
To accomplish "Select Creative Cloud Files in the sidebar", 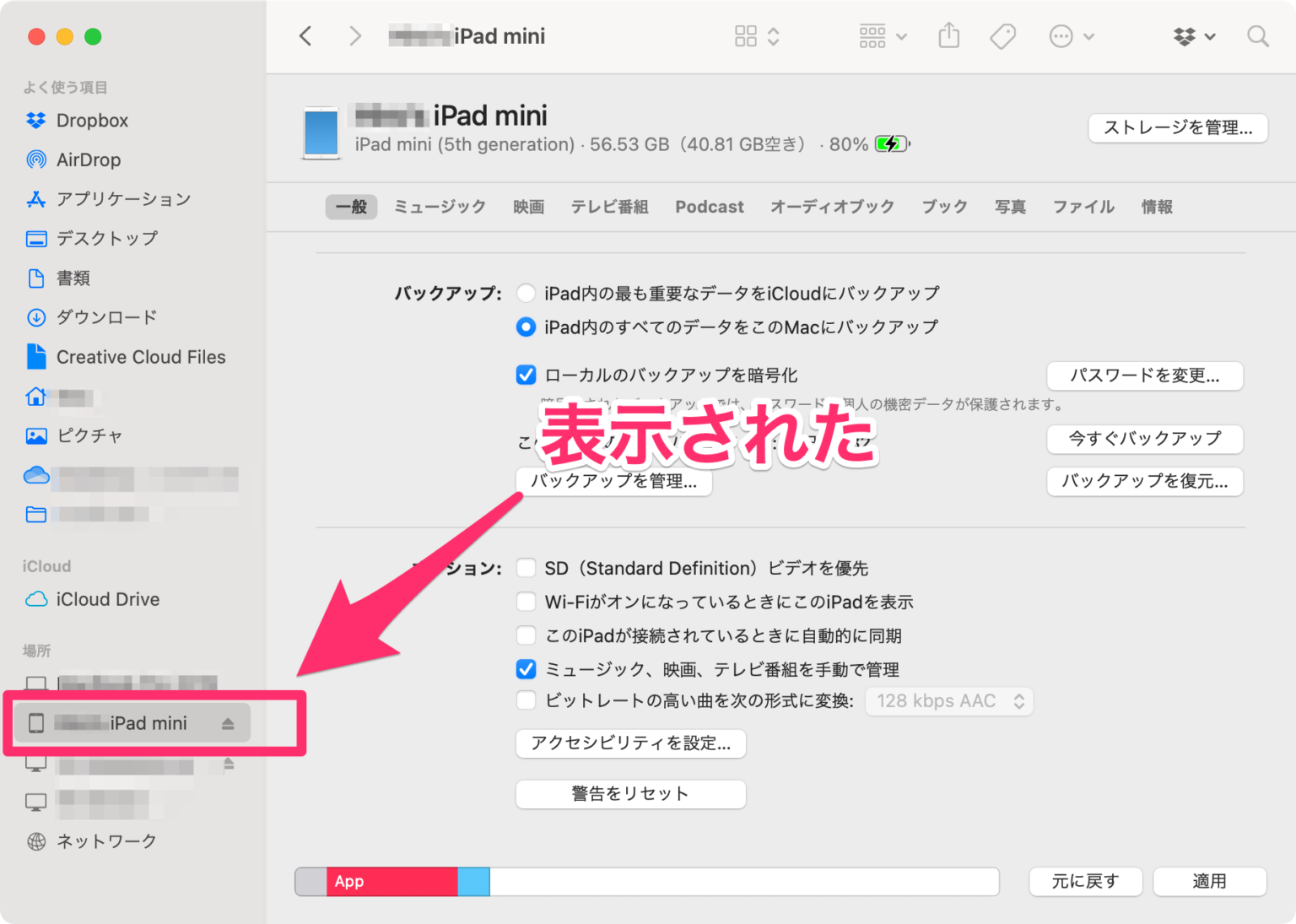I will pyautogui.click(x=140, y=357).
